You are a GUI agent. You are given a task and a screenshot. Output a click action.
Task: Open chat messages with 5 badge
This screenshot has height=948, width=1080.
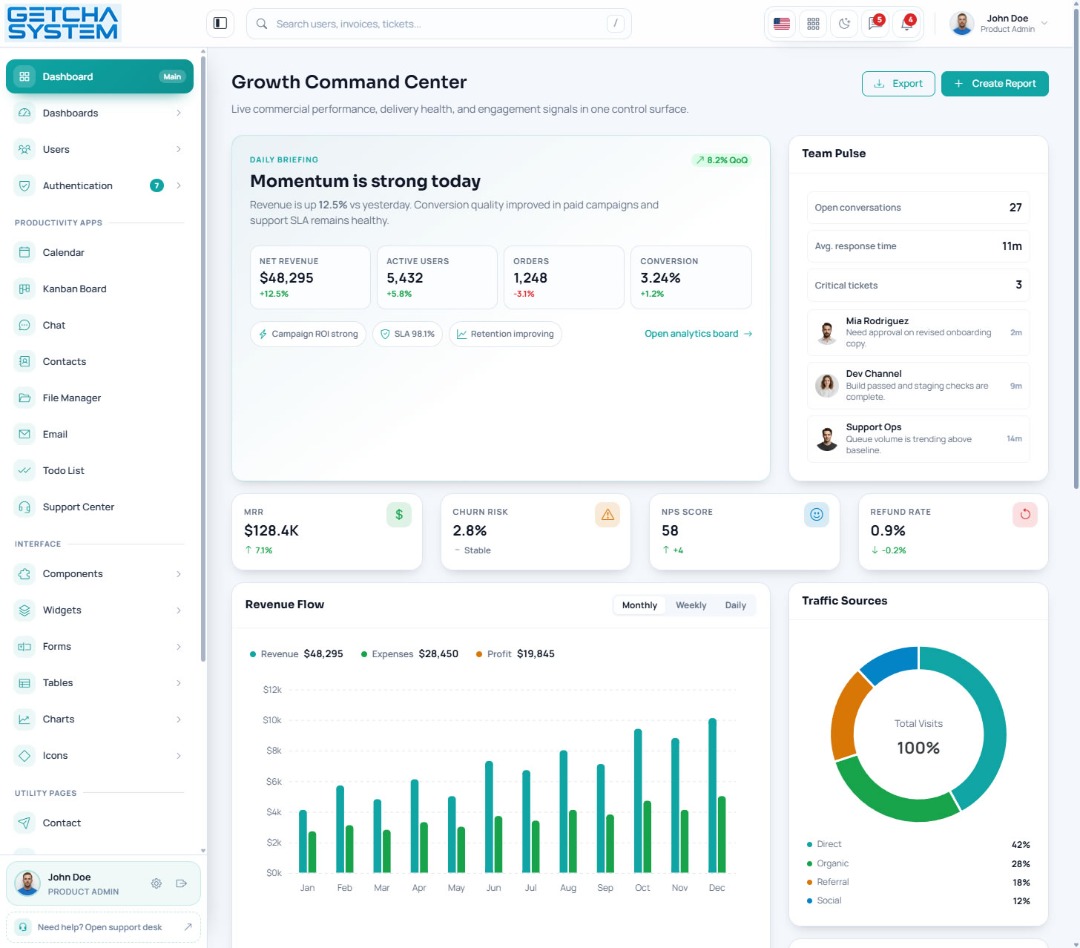875,24
